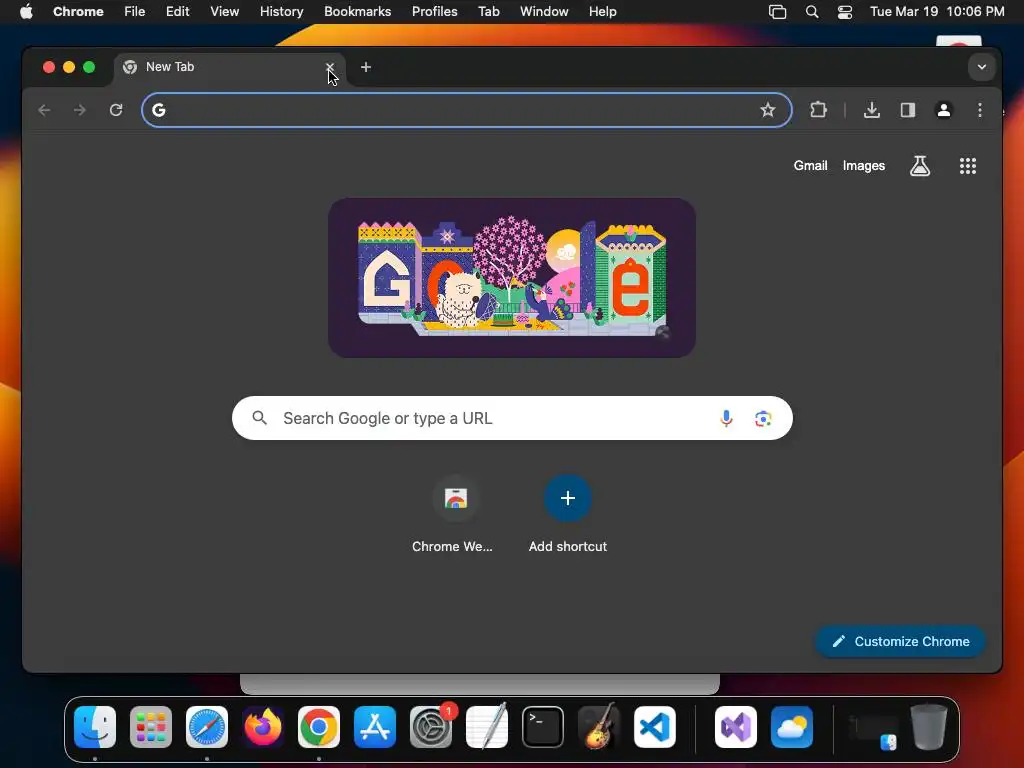Open the View menu

click(x=224, y=11)
